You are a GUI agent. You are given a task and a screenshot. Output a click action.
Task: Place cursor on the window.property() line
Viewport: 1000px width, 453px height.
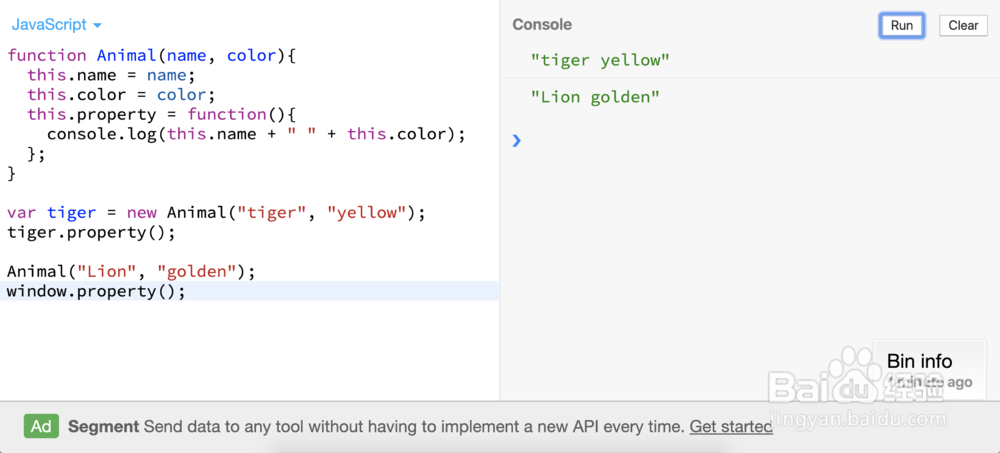(x=96, y=291)
